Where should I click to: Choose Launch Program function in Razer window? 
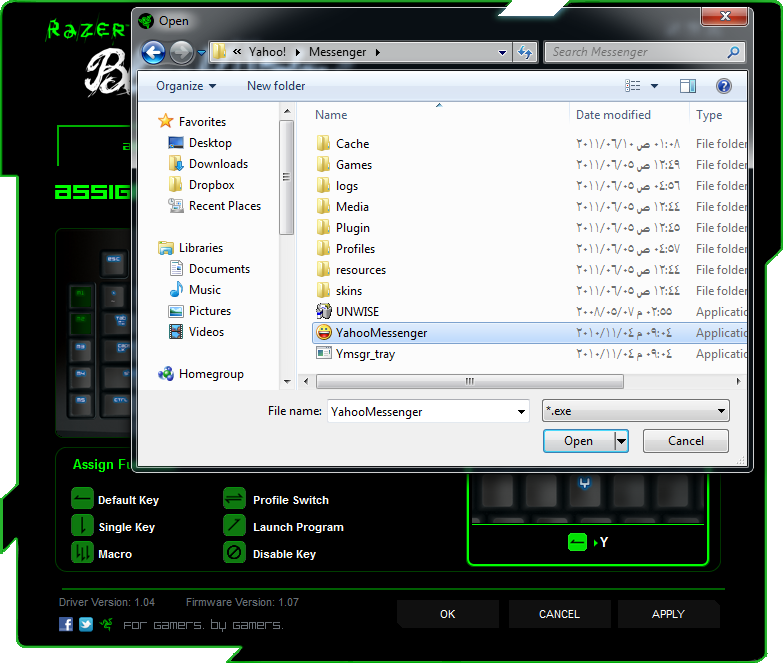click(x=284, y=526)
